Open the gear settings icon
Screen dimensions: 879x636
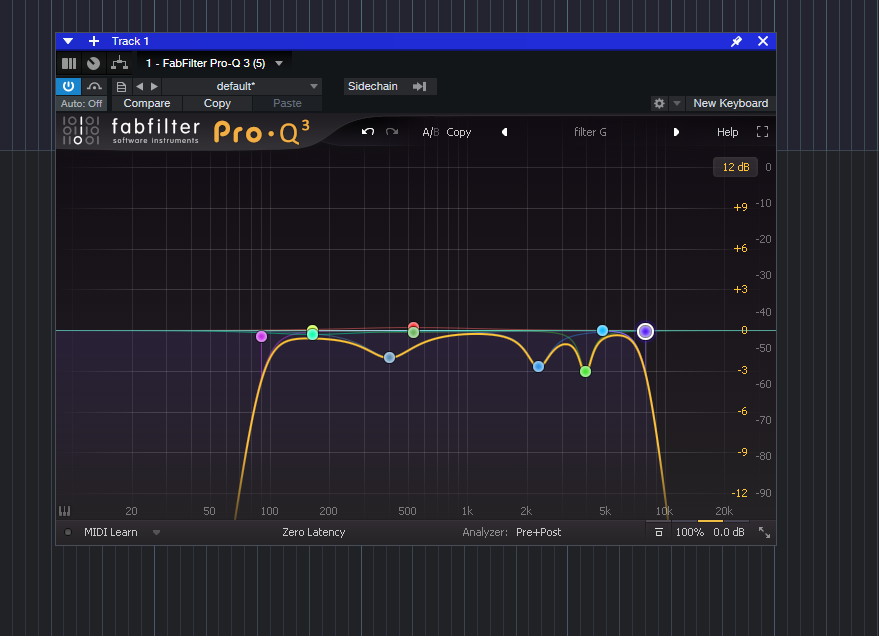click(659, 104)
